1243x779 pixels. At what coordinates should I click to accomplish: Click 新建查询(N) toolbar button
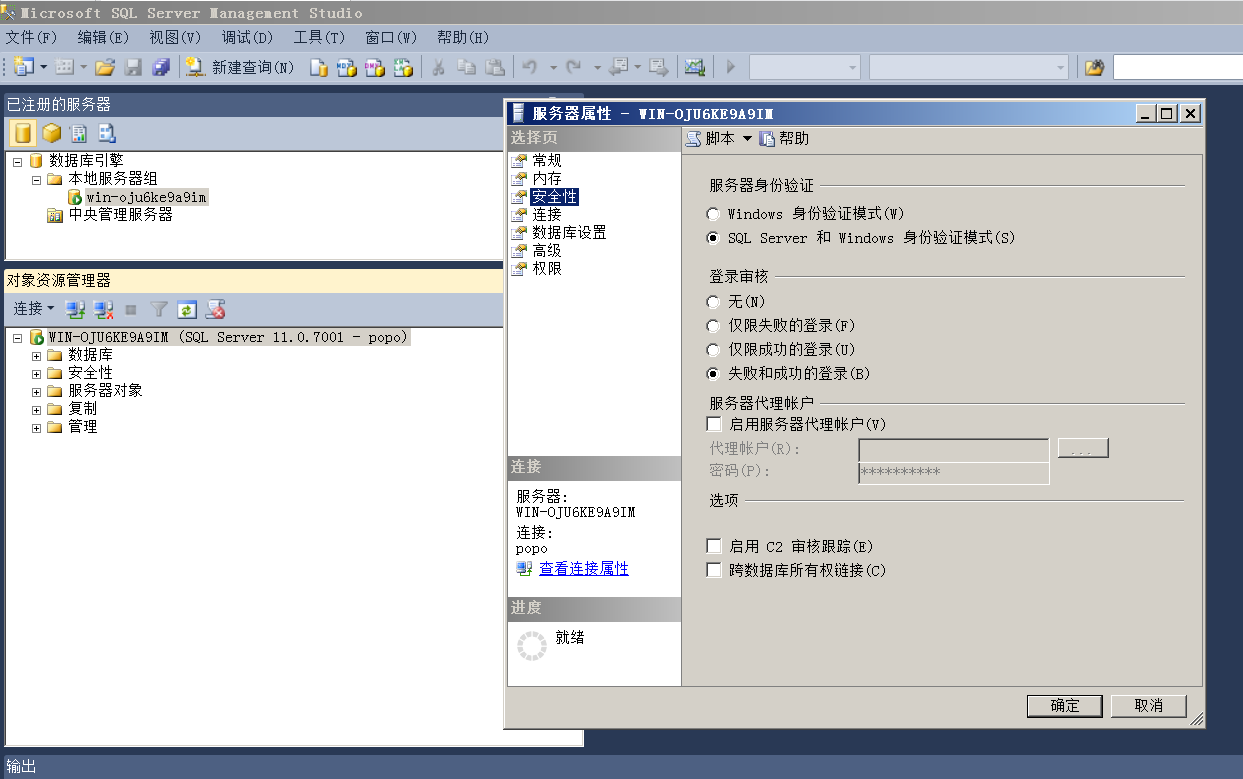pos(241,67)
